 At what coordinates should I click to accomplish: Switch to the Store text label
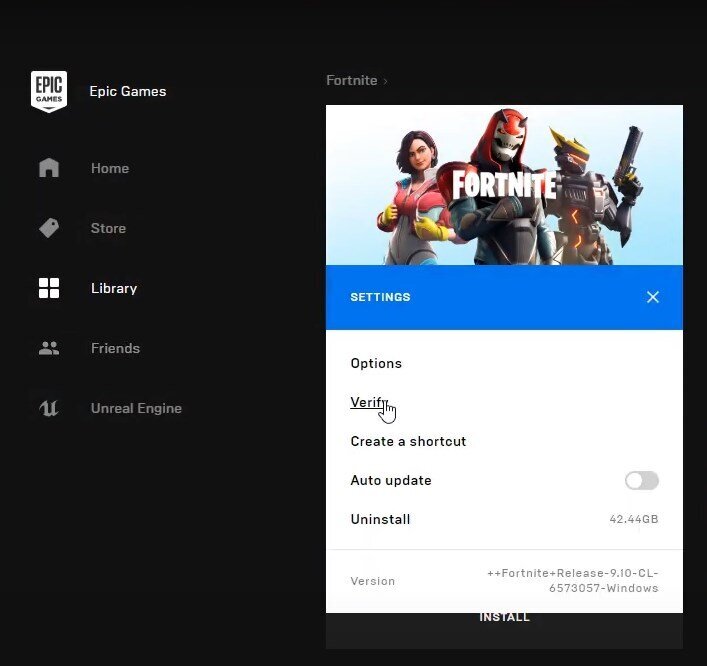(108, 228)
